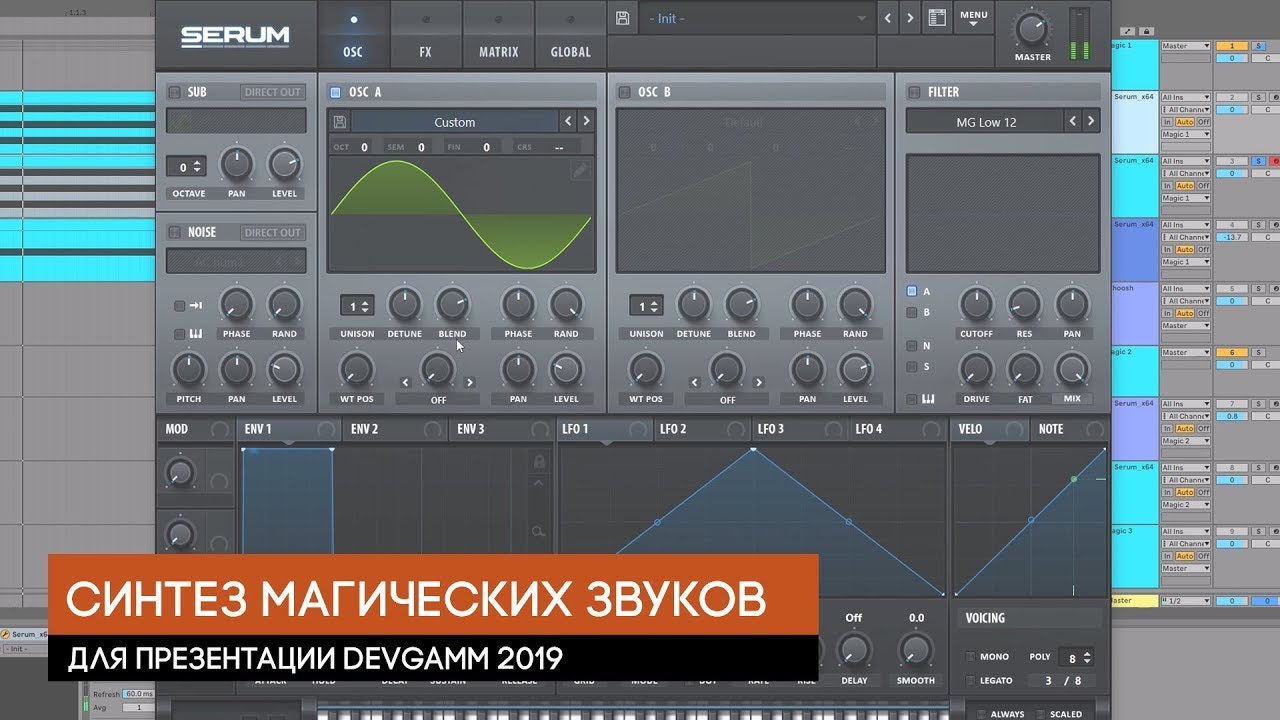
Task: Open the MENU dropdown
Action: coord(973,18)
